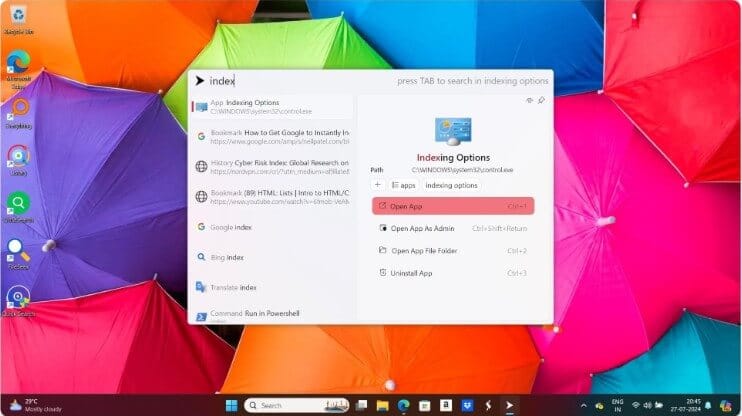Select the Listary desktop shortcut icon
The width and height of the screenshot is (742, 416).
(18, 160)
